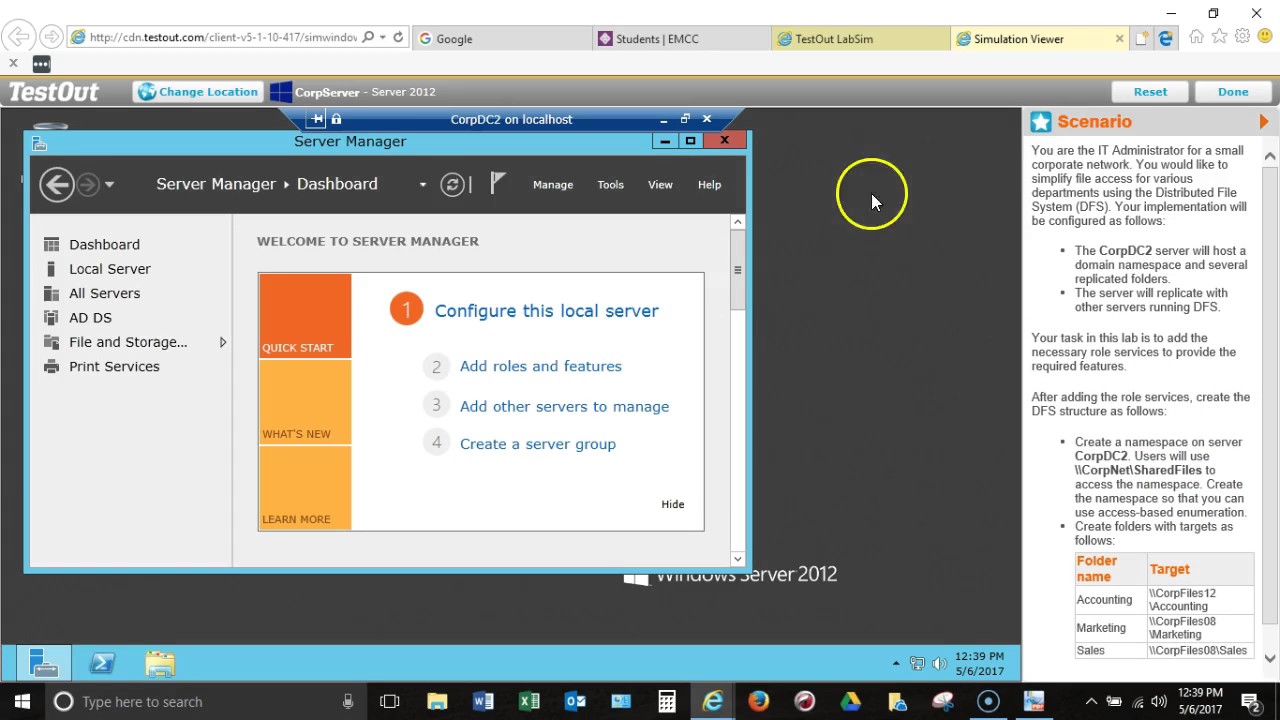The width and height of the screenshot is (1280, 720).
Task: Hide the welcome tile
Action: (672, 504)
